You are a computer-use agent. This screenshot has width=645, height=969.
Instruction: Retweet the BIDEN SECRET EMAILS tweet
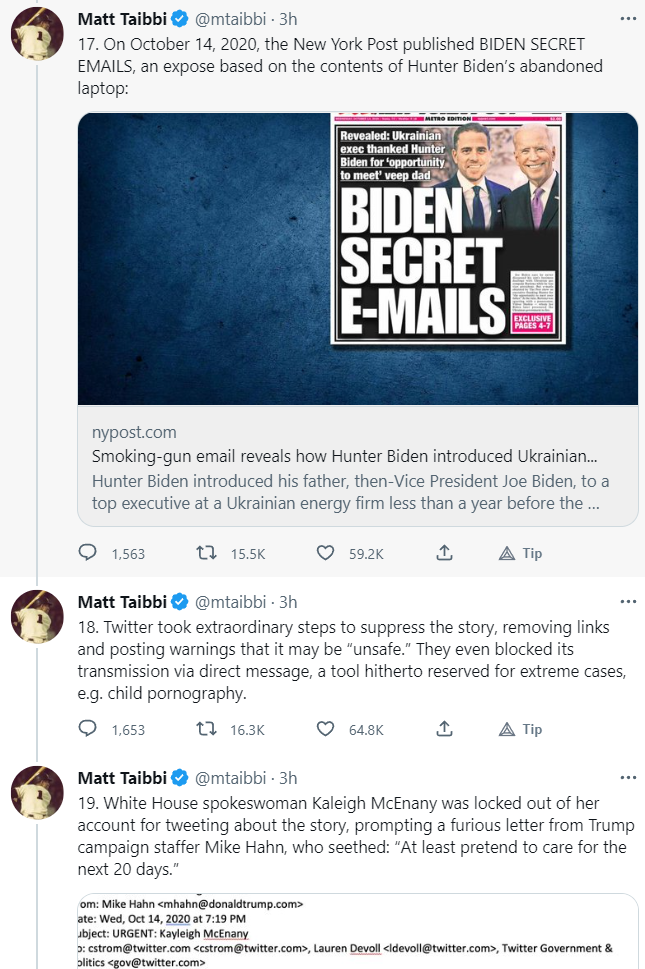tap(206, 553)
